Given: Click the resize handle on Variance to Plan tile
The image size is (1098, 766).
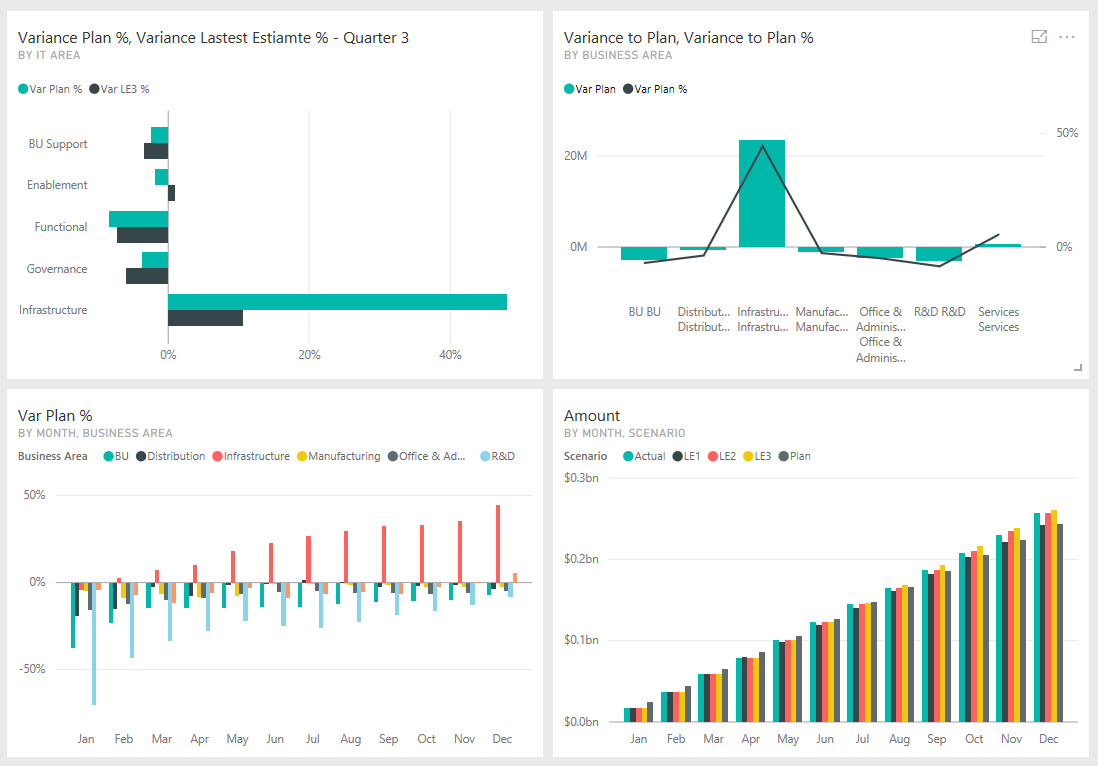Looking at the screenshot, I should pyautogui.click(x=1078, y=368).
